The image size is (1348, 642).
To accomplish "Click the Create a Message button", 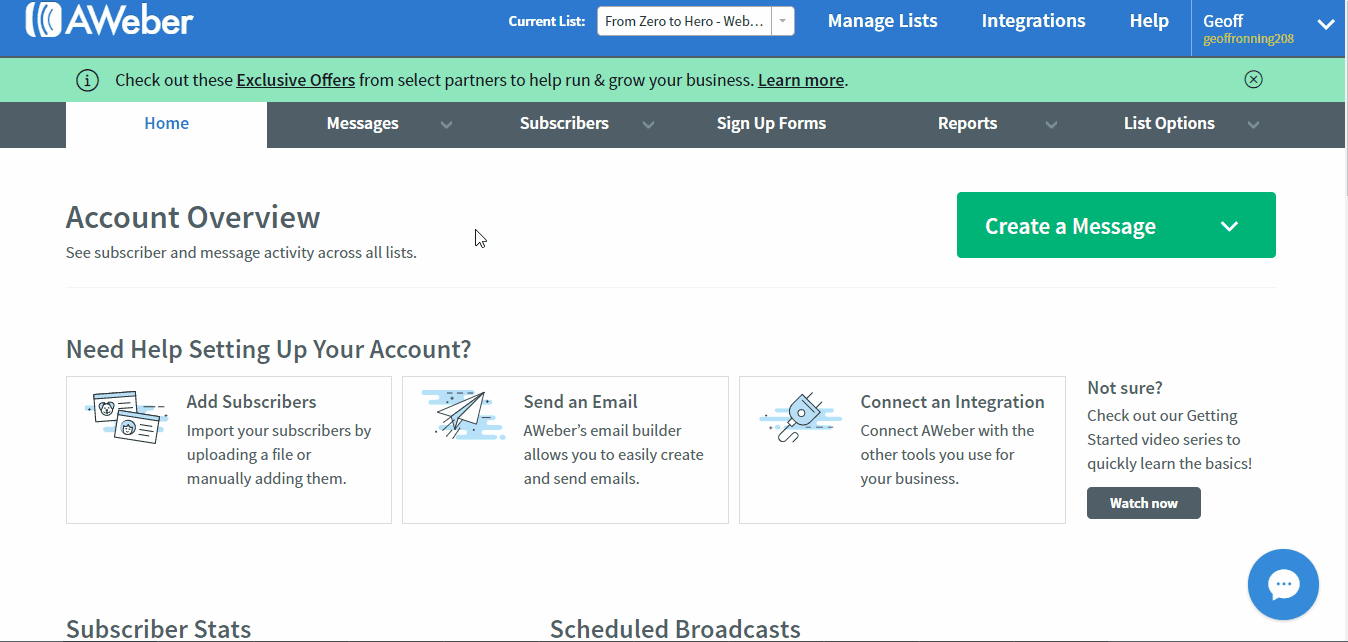I will (1116, 225).
